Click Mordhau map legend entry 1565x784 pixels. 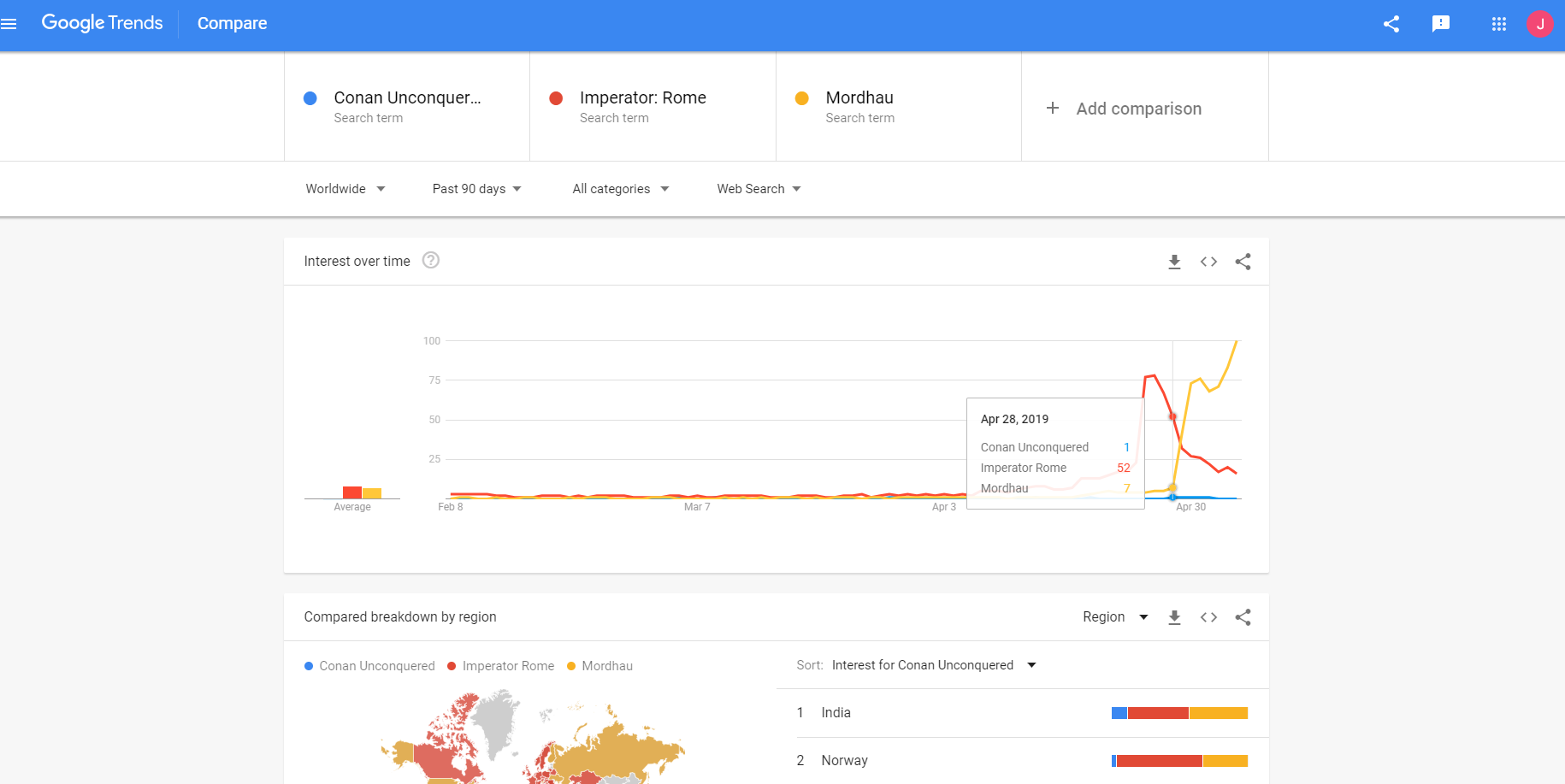click(600, 666)
